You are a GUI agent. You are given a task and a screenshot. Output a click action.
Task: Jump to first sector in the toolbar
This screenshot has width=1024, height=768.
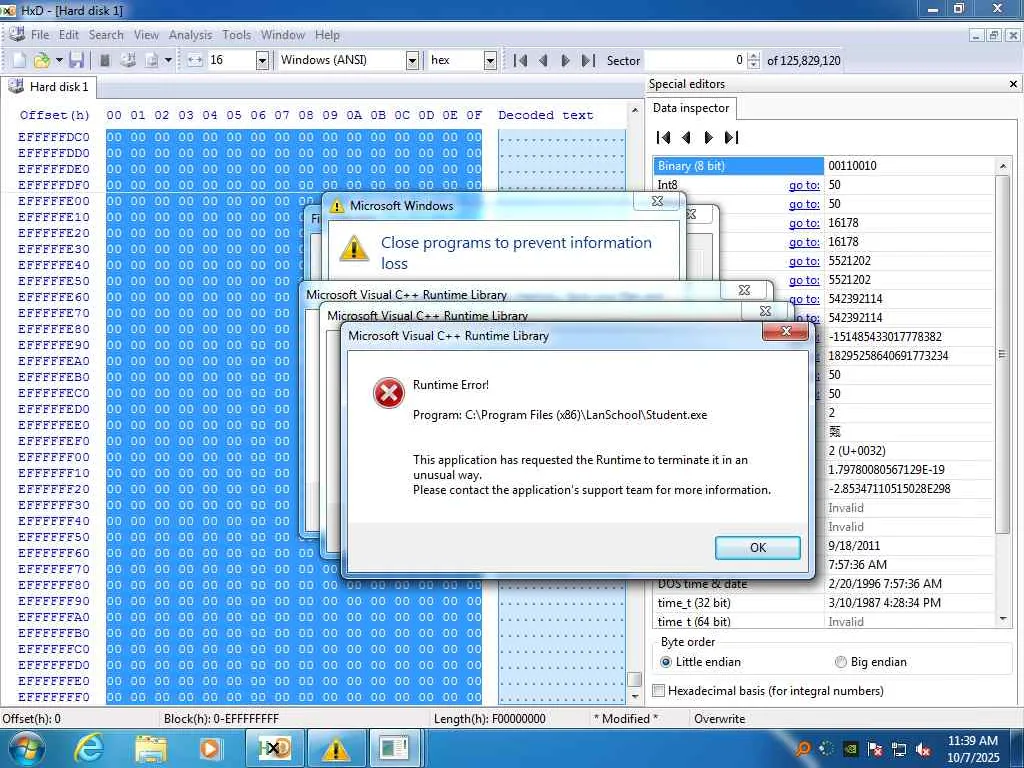coord(520,61)
